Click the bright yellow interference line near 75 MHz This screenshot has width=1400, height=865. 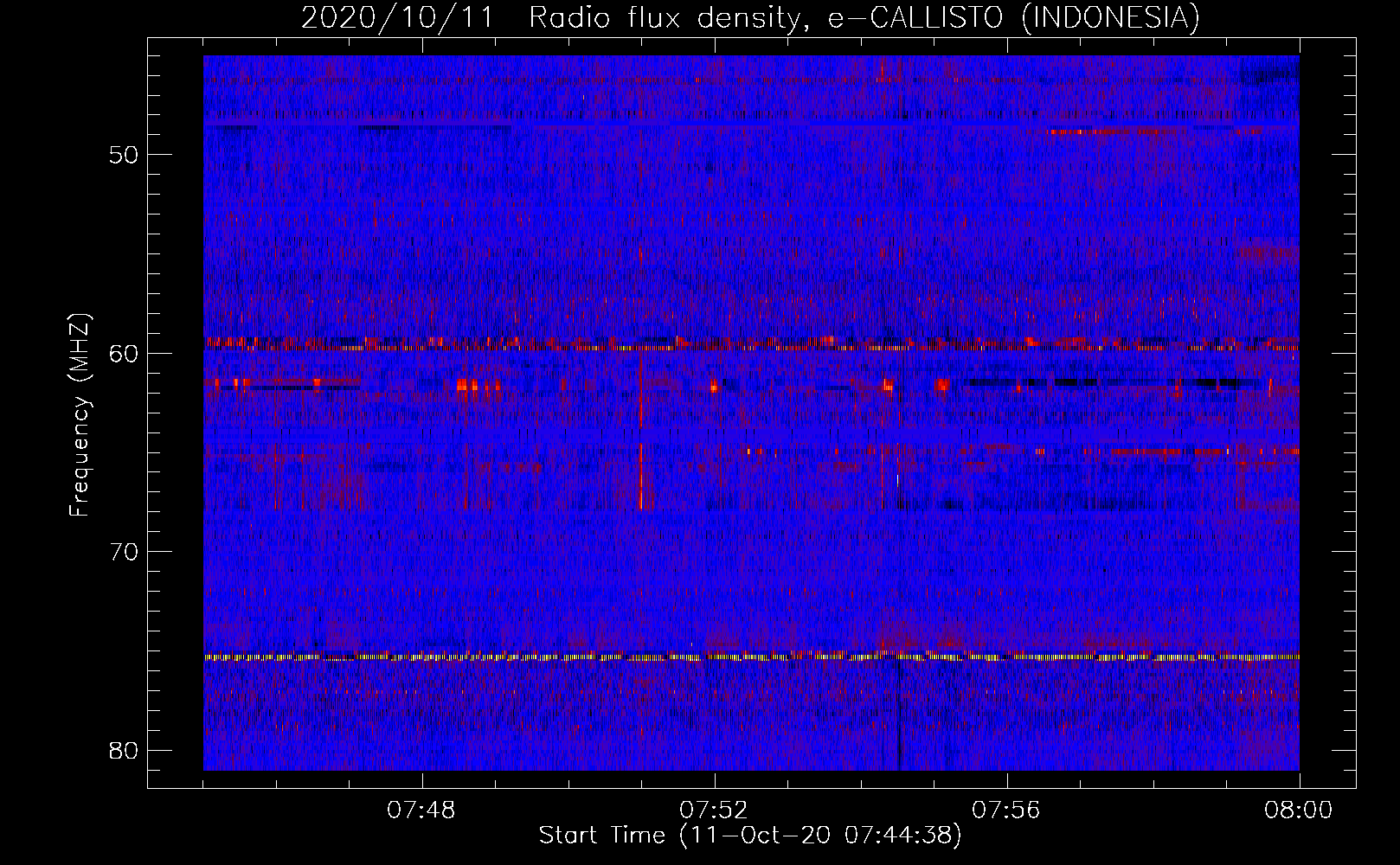pos(751,657)
